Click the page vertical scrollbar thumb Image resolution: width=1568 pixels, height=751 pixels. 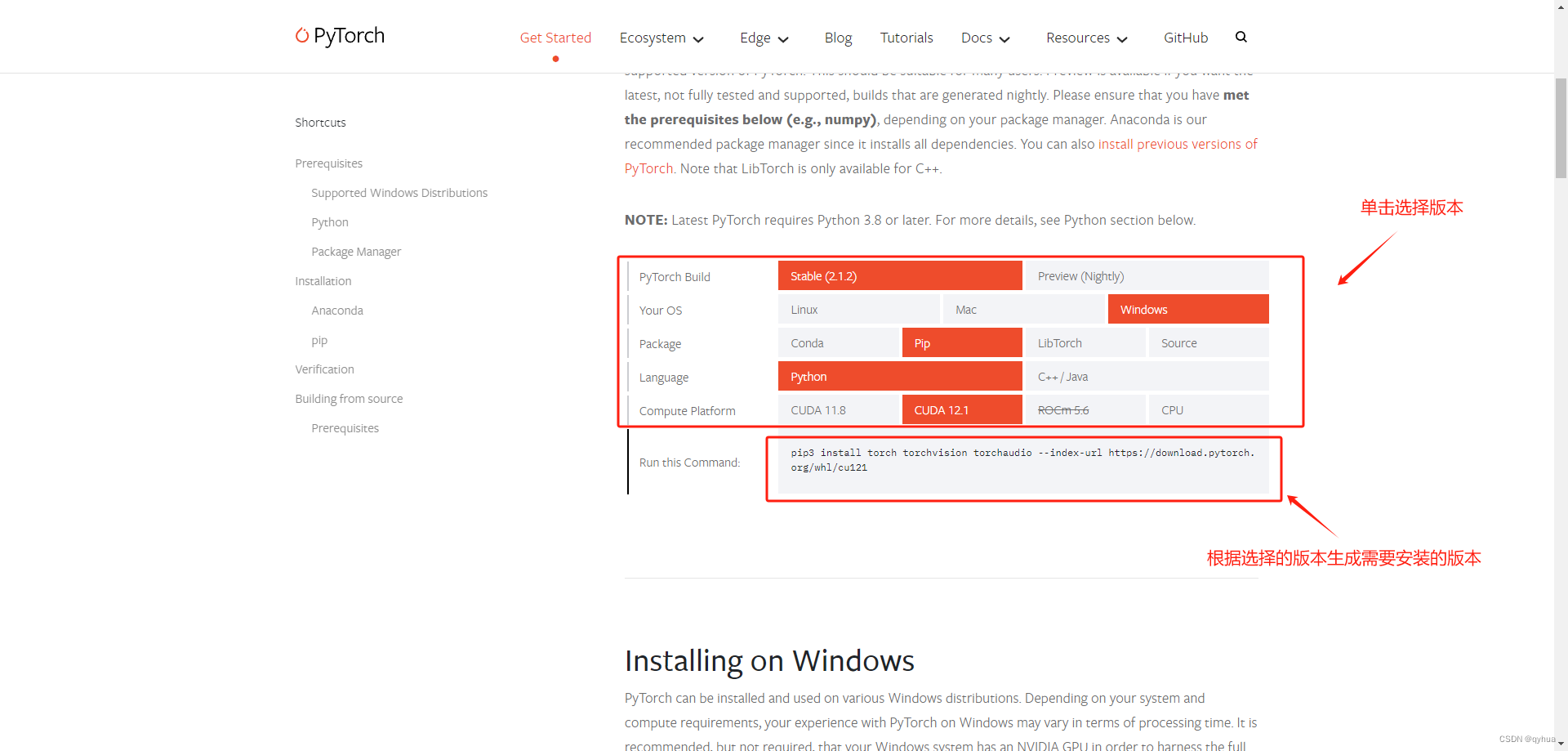[x=1561, y=127]
